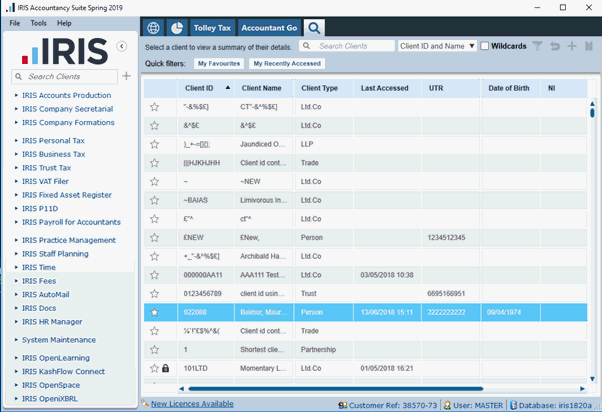Image resolution: width=602 pixels, height=412 pixels.
Task: Click the IRIS logo in sidebar
Action: [65, 51]
